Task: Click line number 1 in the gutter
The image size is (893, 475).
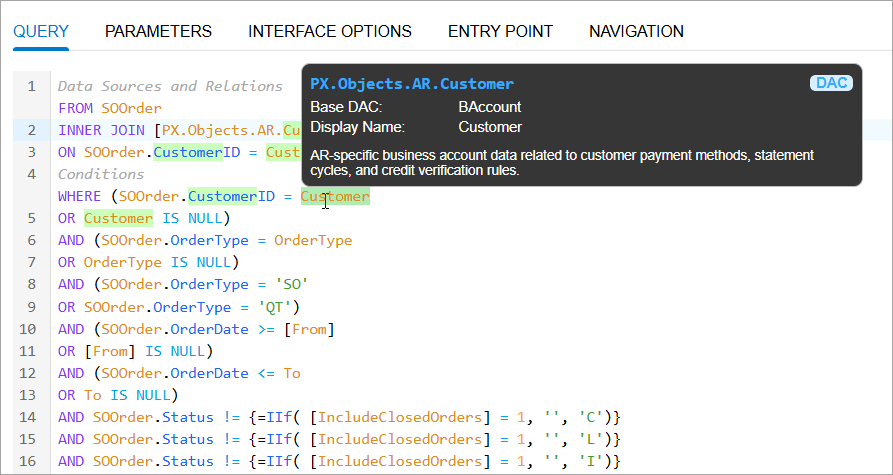Action: pos(32,86)
